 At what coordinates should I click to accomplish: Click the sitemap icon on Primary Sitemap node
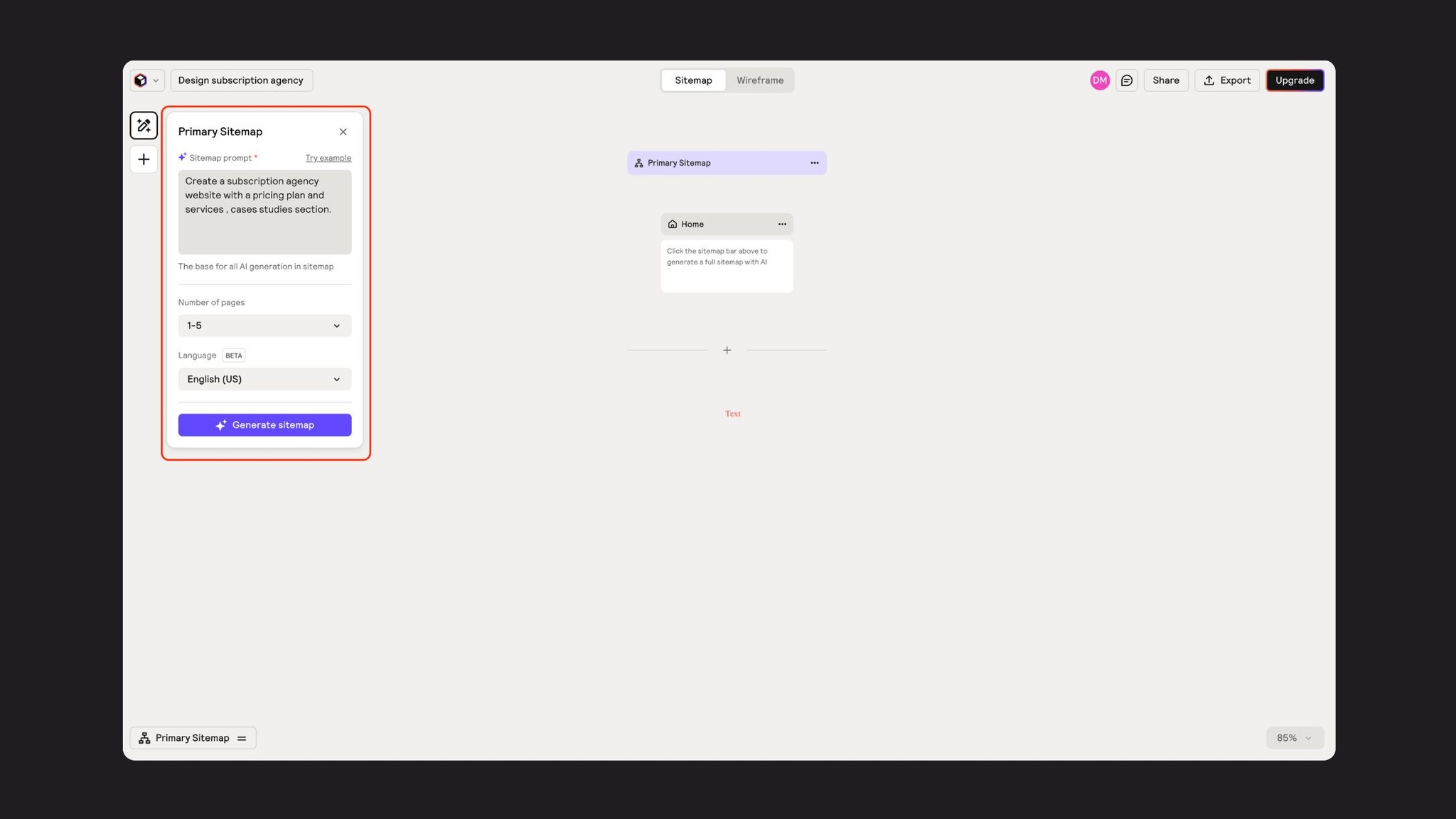pyautogui.click(x=638, y=163)
